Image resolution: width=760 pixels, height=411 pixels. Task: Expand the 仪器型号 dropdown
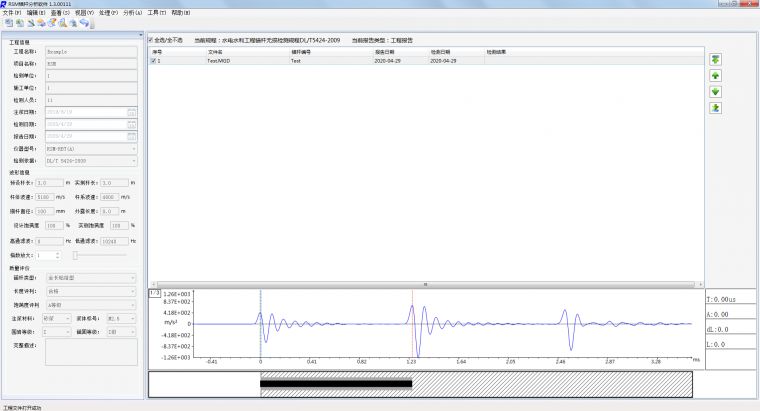(x=134, y=148)
